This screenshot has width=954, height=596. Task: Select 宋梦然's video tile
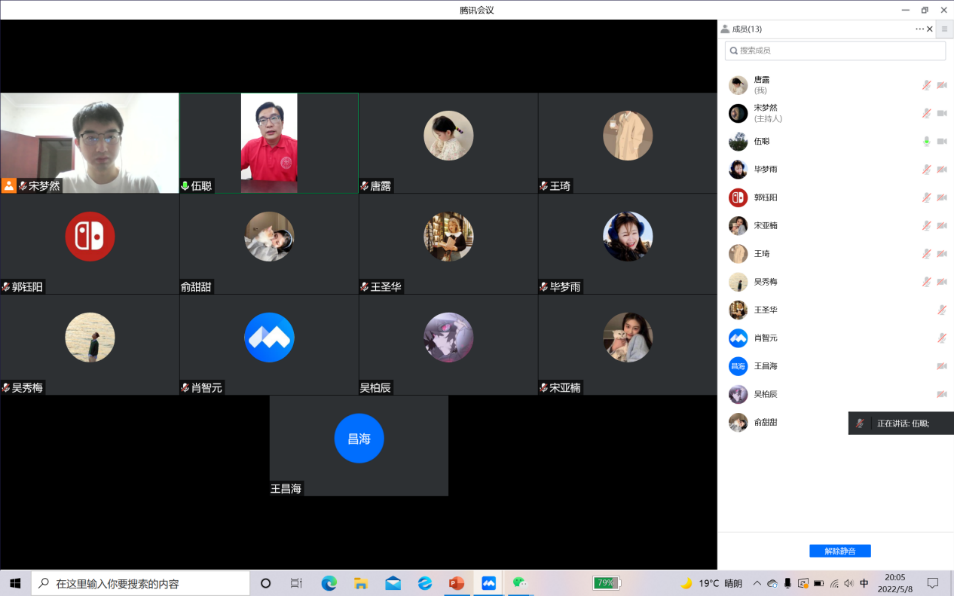[x=89, y=143]
